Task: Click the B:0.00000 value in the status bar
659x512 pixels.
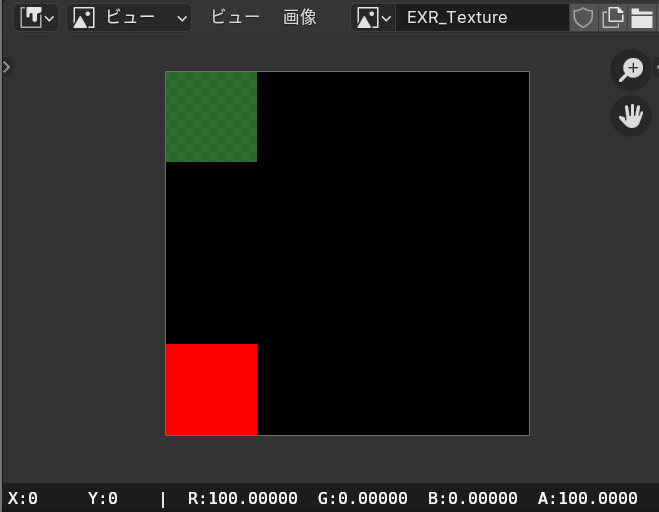Action: (472, 499)
